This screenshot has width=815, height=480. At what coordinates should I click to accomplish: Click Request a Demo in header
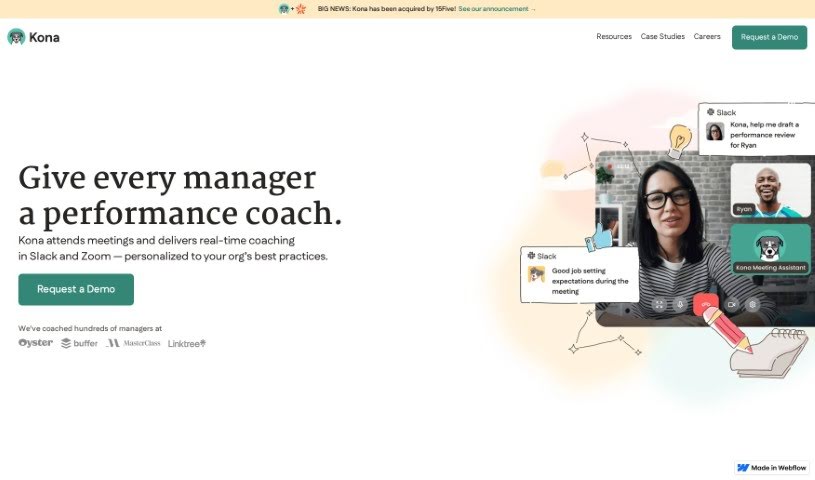769,37
